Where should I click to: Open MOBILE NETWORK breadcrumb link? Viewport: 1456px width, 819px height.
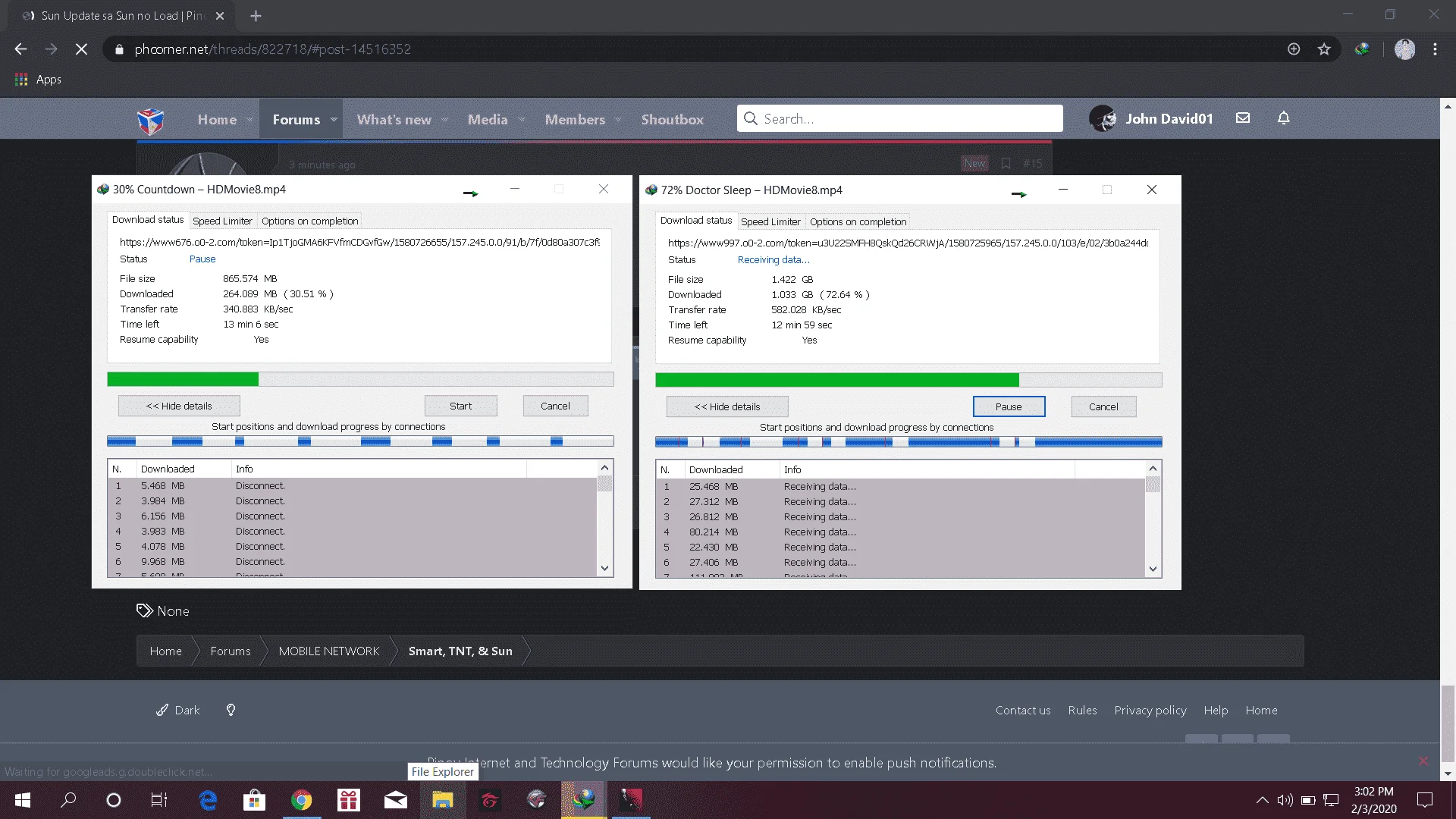pos(328,651)
